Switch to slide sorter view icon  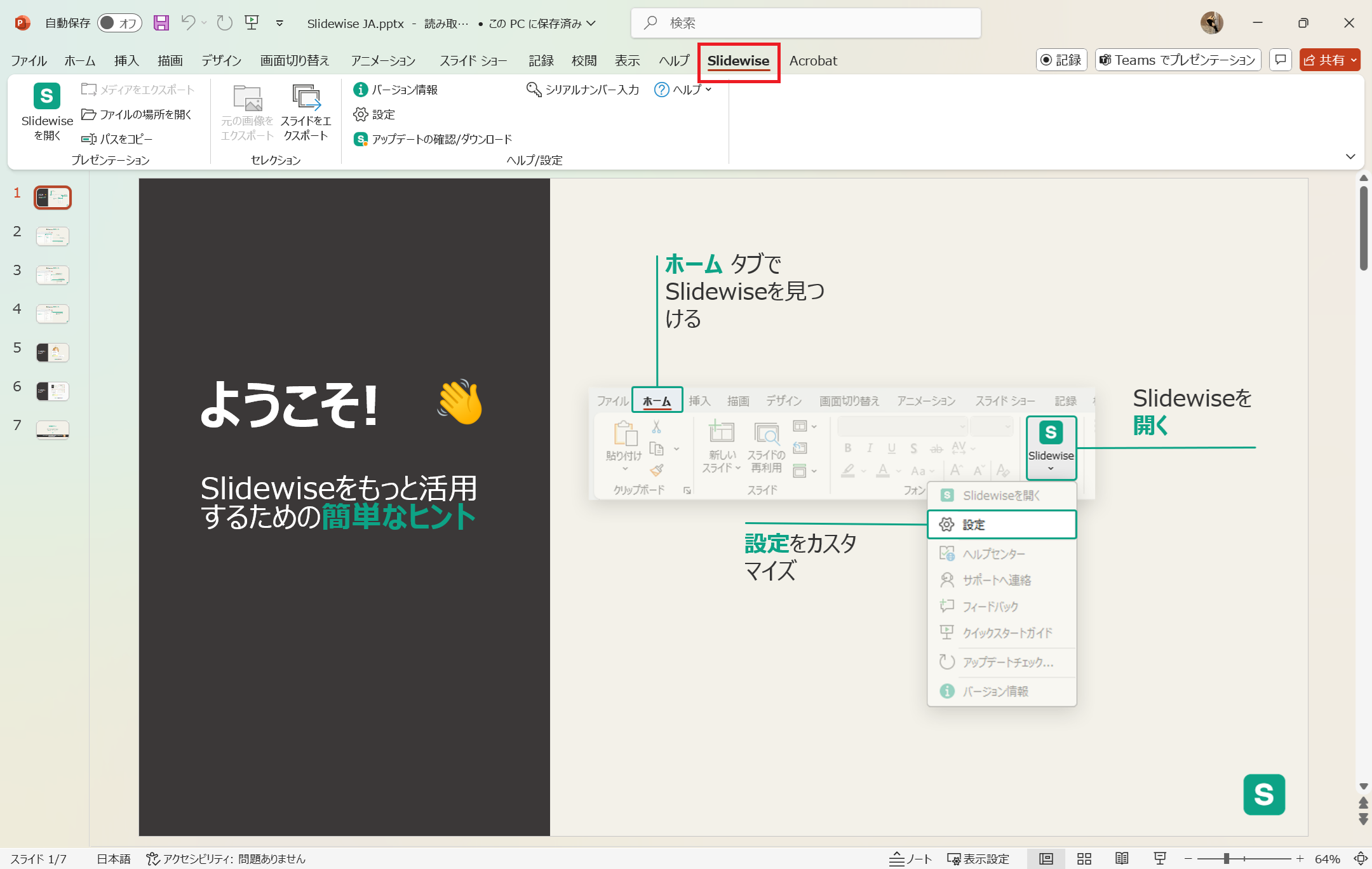[x=1084, y=859]
